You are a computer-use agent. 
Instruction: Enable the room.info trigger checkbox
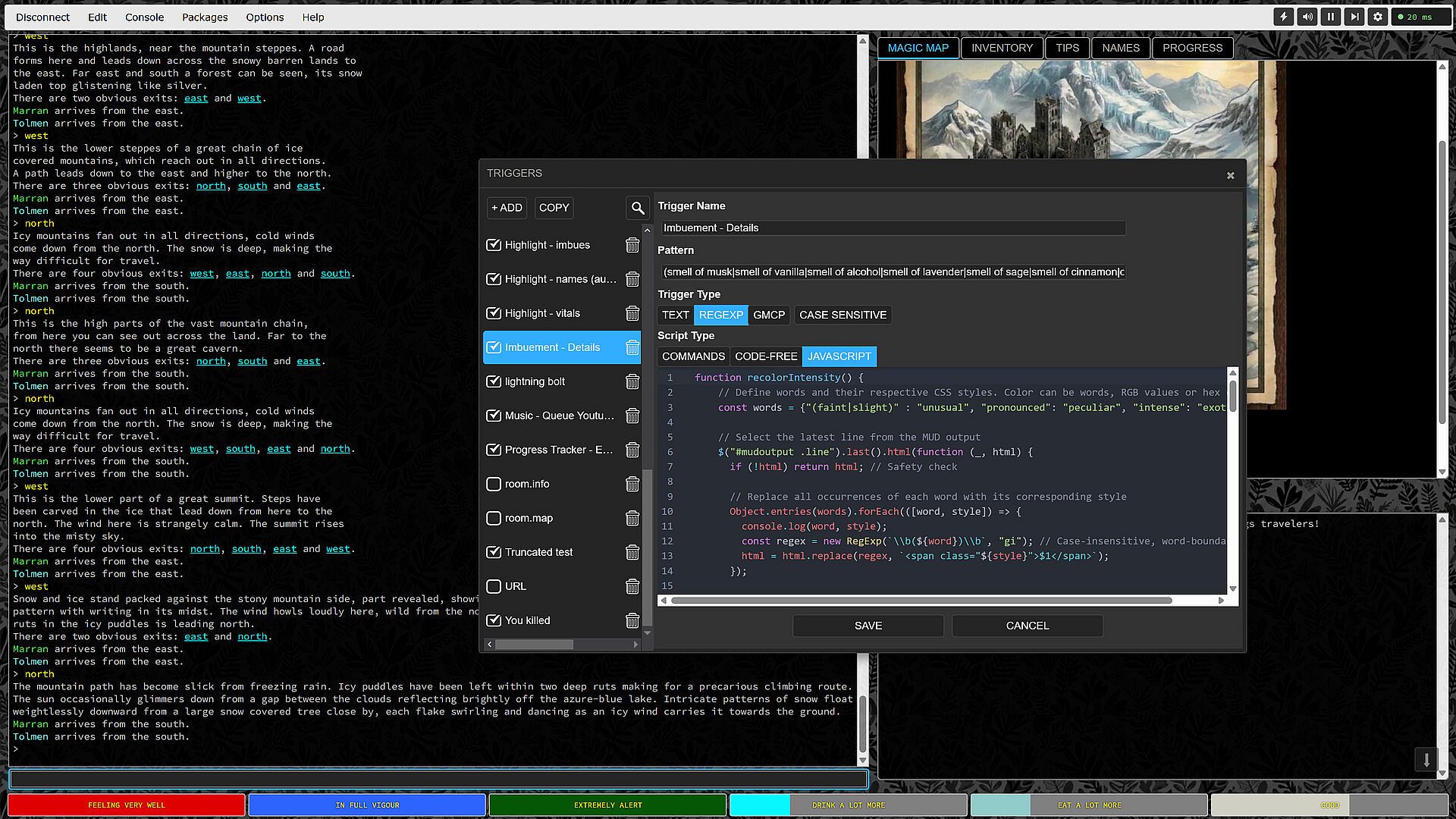point(494,484)
